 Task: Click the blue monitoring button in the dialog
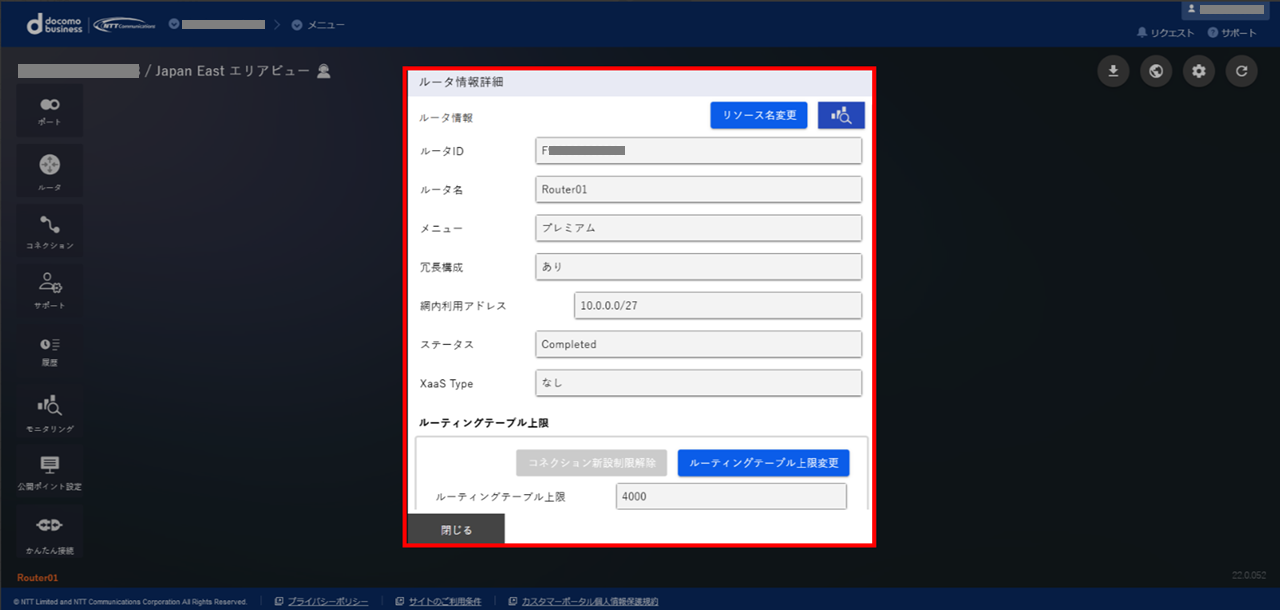pyautogui.click(x=841, y=116)
